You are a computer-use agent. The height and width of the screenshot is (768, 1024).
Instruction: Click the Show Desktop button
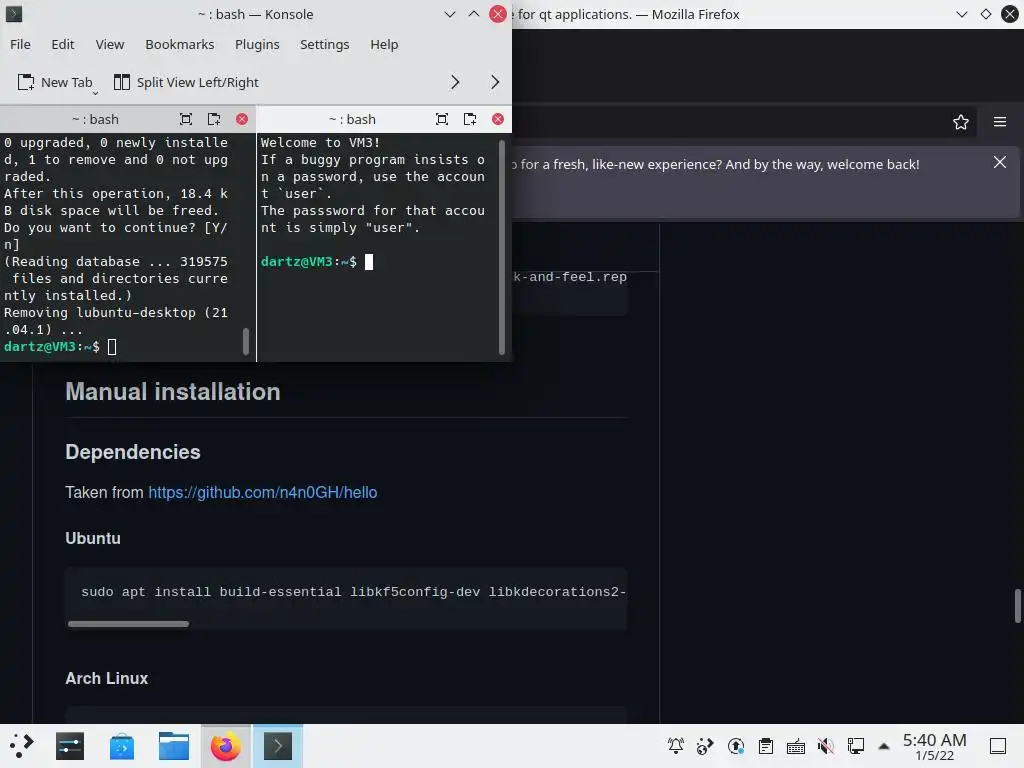[x=999, y=746]
